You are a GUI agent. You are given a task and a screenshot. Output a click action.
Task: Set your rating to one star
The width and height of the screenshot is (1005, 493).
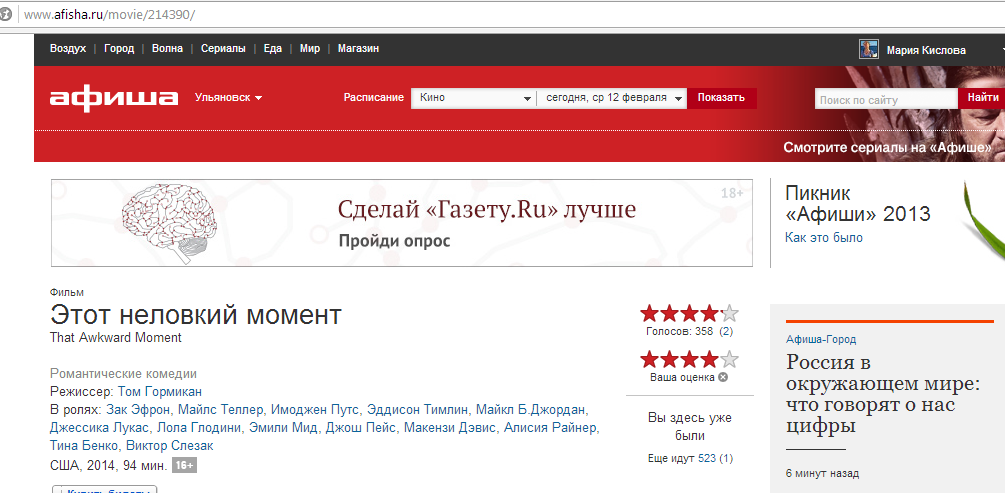coord(649,359)
